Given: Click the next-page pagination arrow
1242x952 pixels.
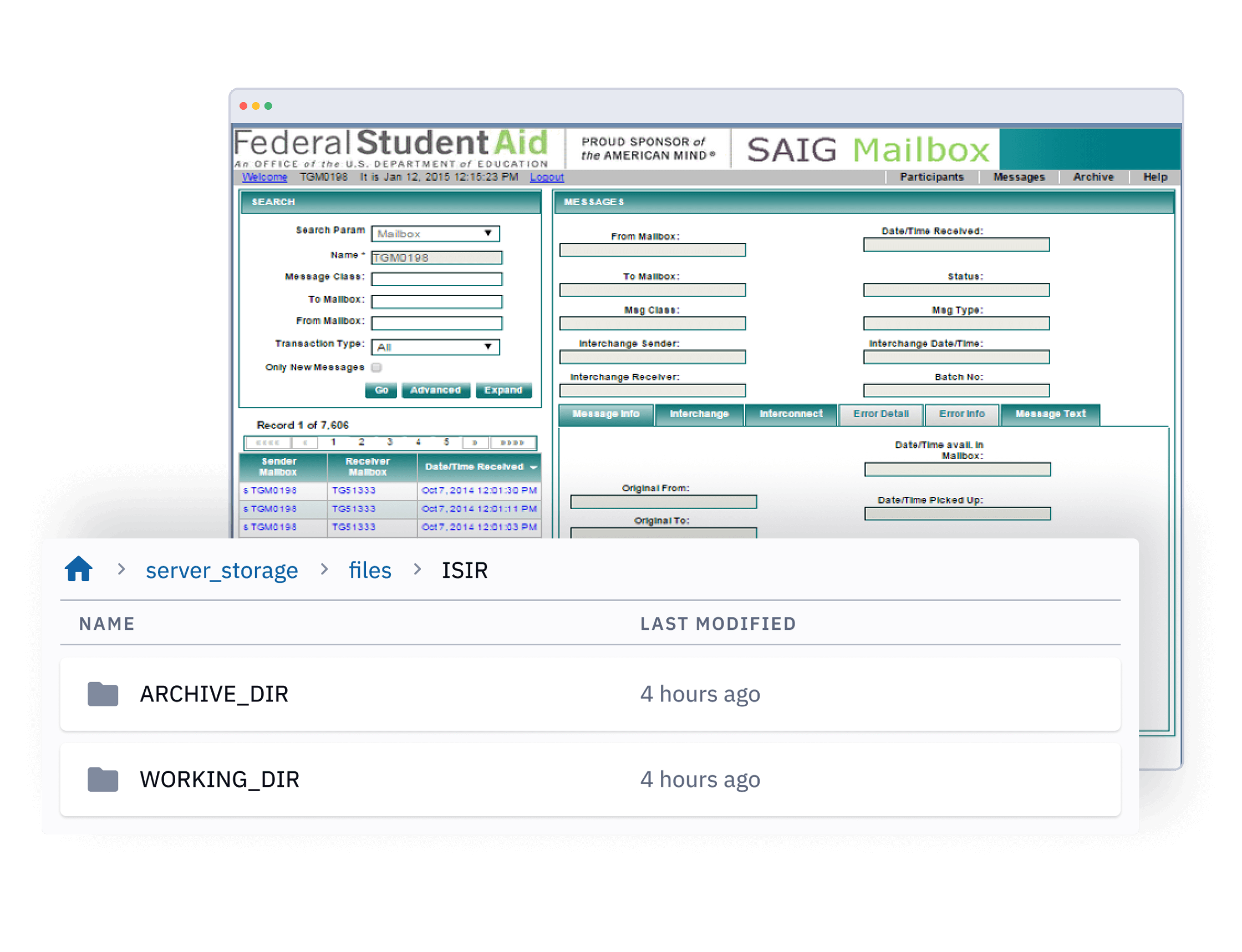Looking at the screenshot, I should [475, 442].
